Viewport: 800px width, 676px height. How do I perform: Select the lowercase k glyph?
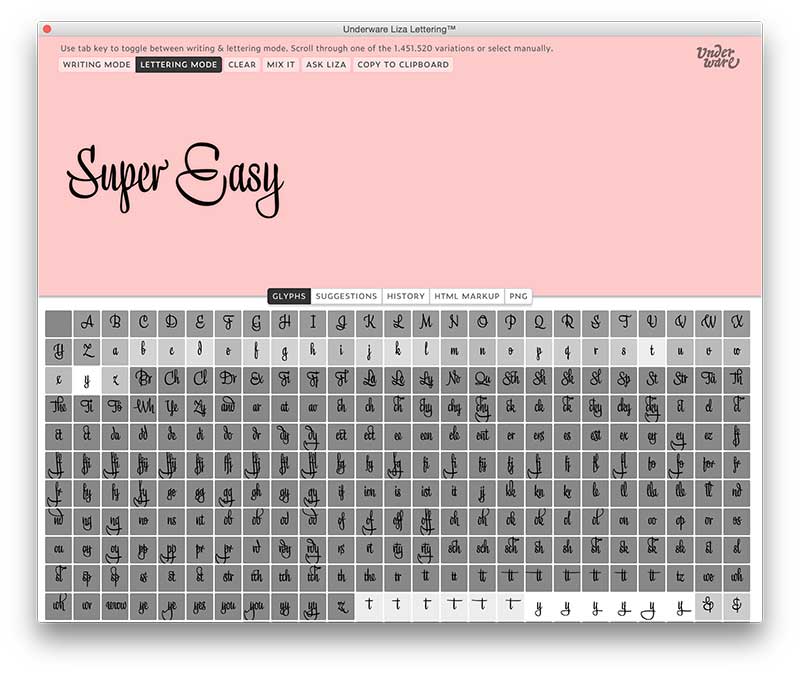click(398, 352)
